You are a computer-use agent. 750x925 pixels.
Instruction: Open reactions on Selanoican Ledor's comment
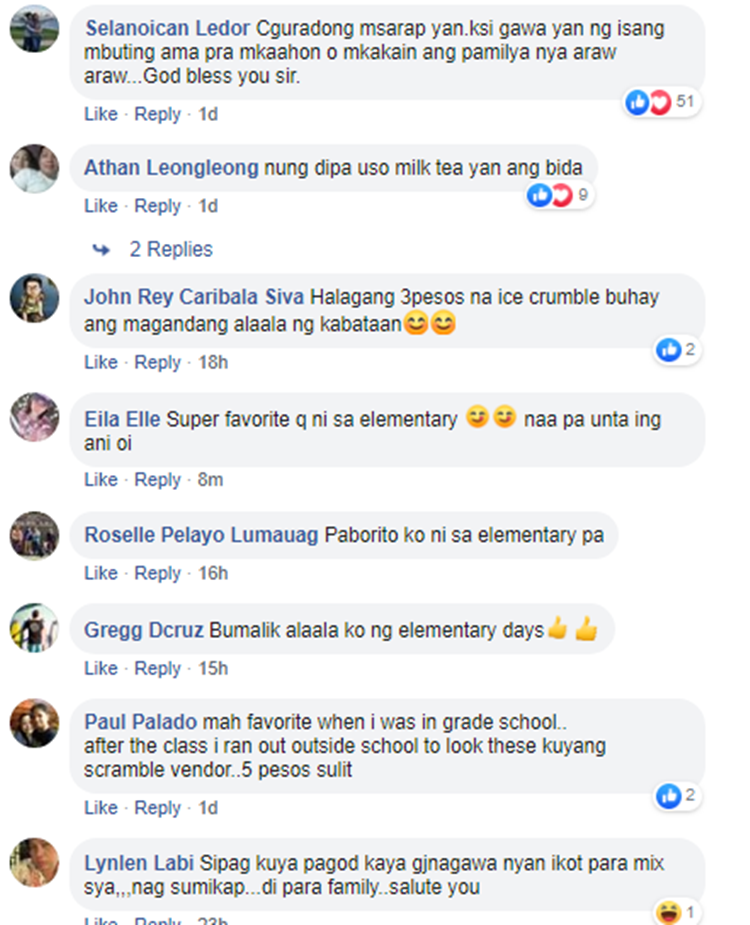(x=663, y=103)
